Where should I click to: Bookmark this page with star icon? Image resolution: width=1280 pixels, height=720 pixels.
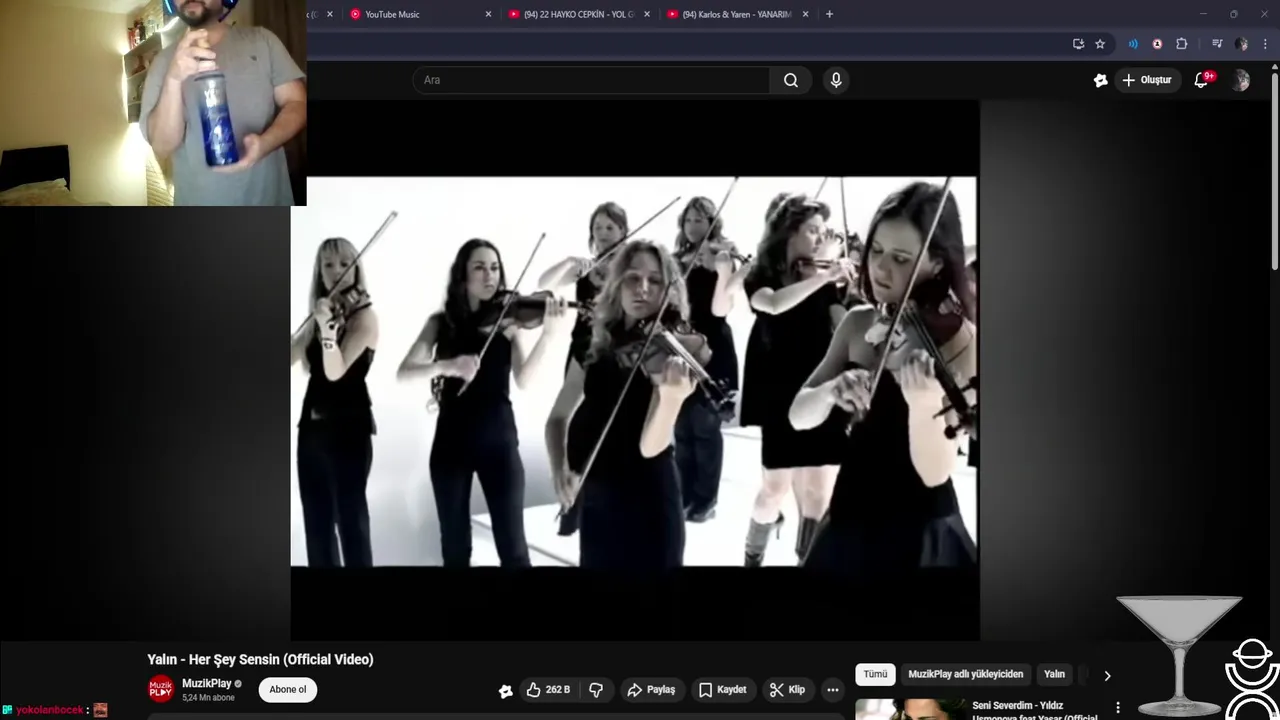click(x=1100, y=44)
